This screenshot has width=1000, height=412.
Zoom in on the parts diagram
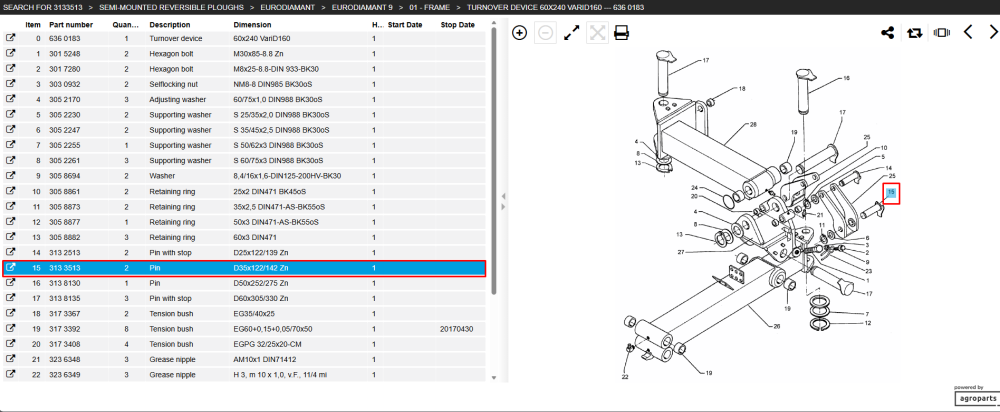tap(520, 33)
